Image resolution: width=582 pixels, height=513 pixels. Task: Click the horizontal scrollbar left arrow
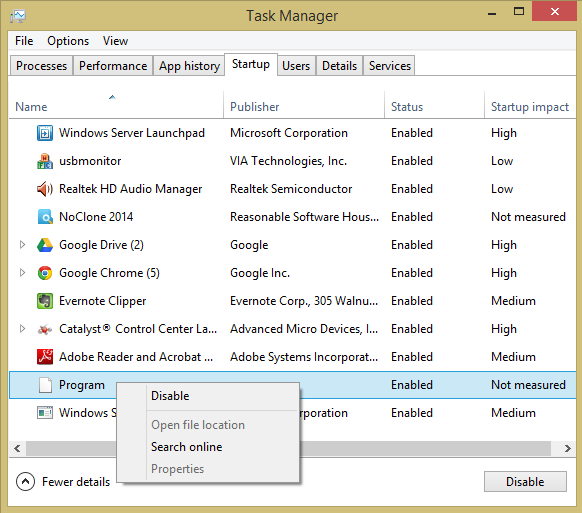click(17, 448)
